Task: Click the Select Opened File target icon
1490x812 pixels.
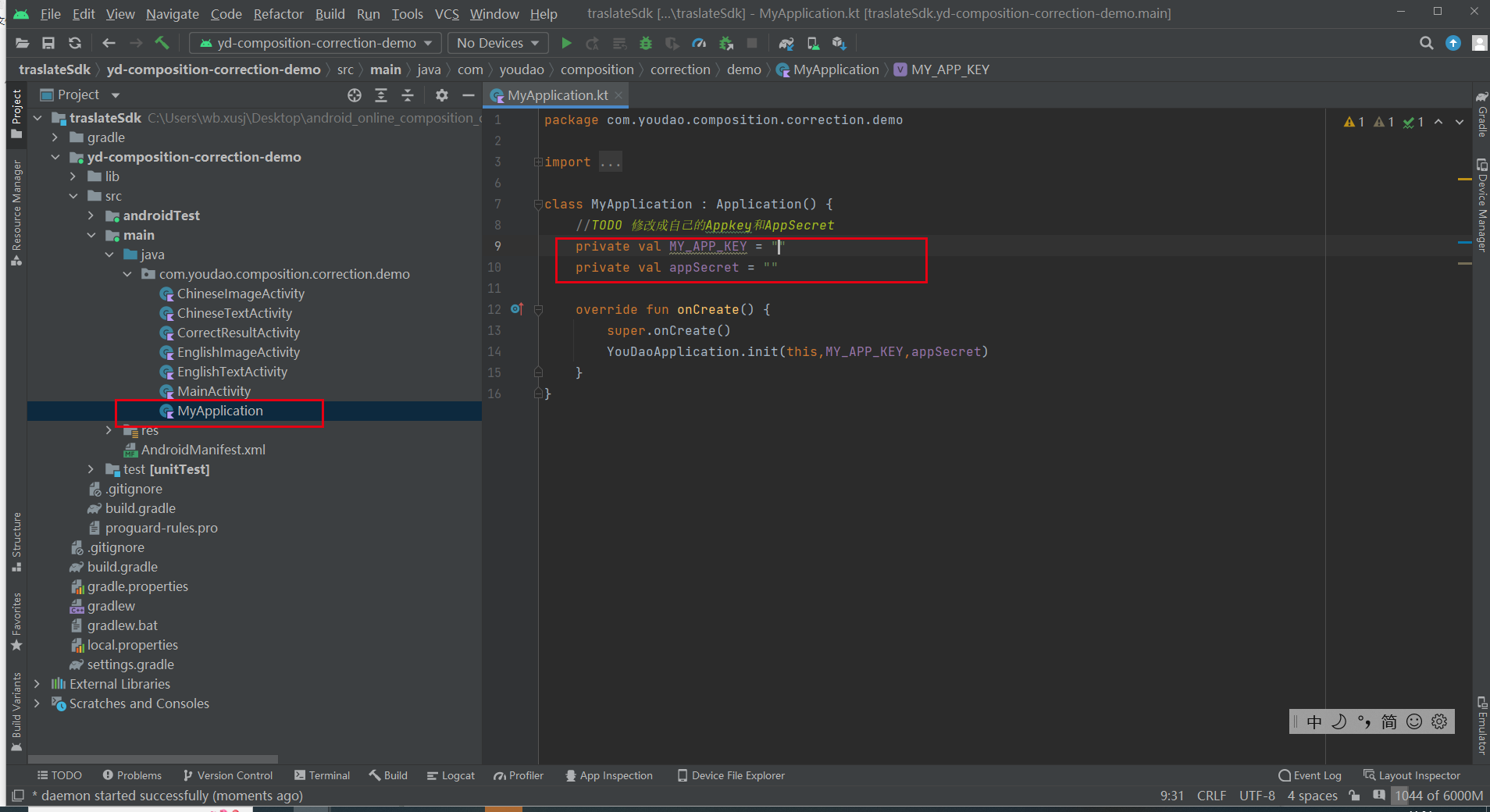Action: tap(355, 95)
